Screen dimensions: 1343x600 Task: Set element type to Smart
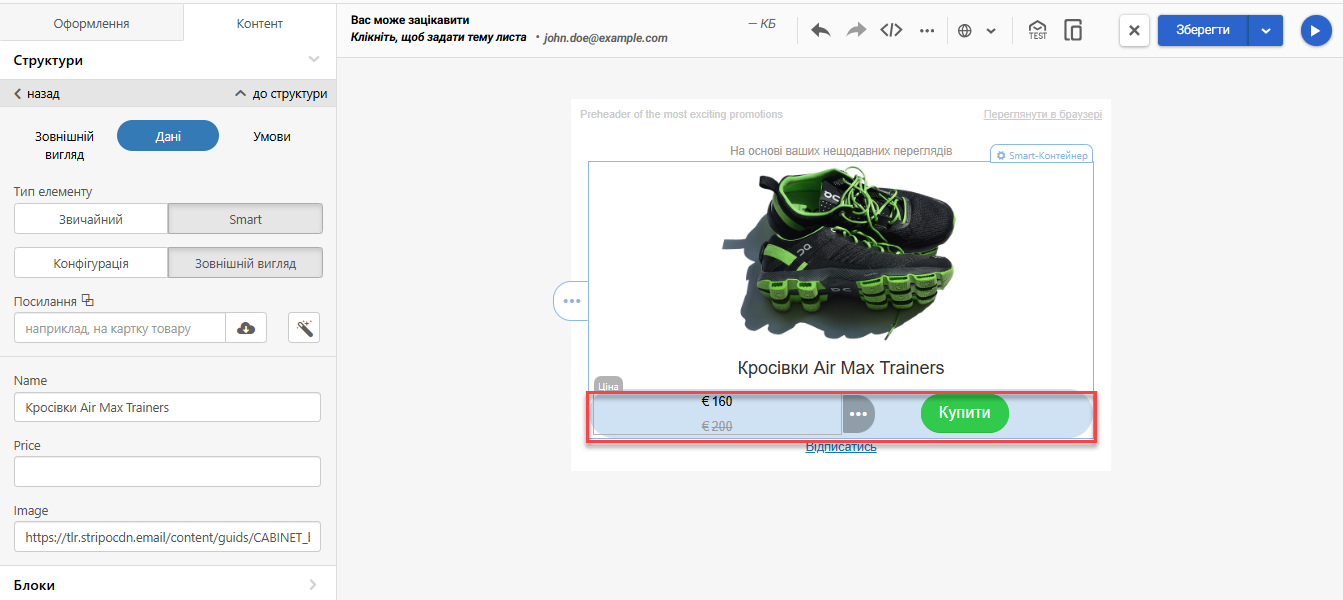coord(245,219)
